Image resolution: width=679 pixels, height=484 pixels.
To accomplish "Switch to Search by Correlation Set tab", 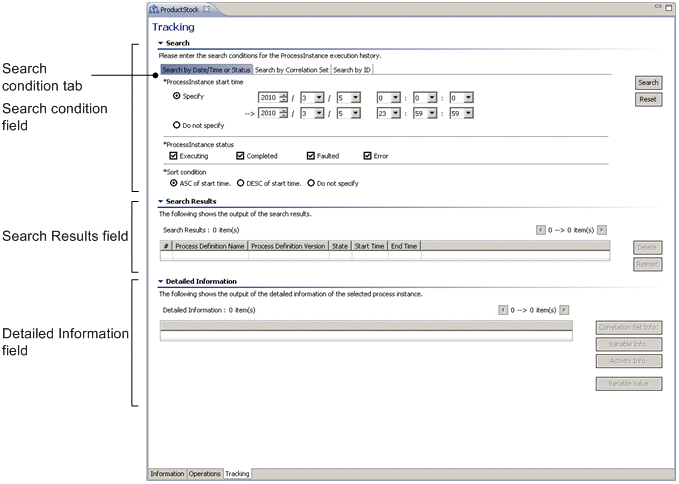I will (x=291, y=70).
